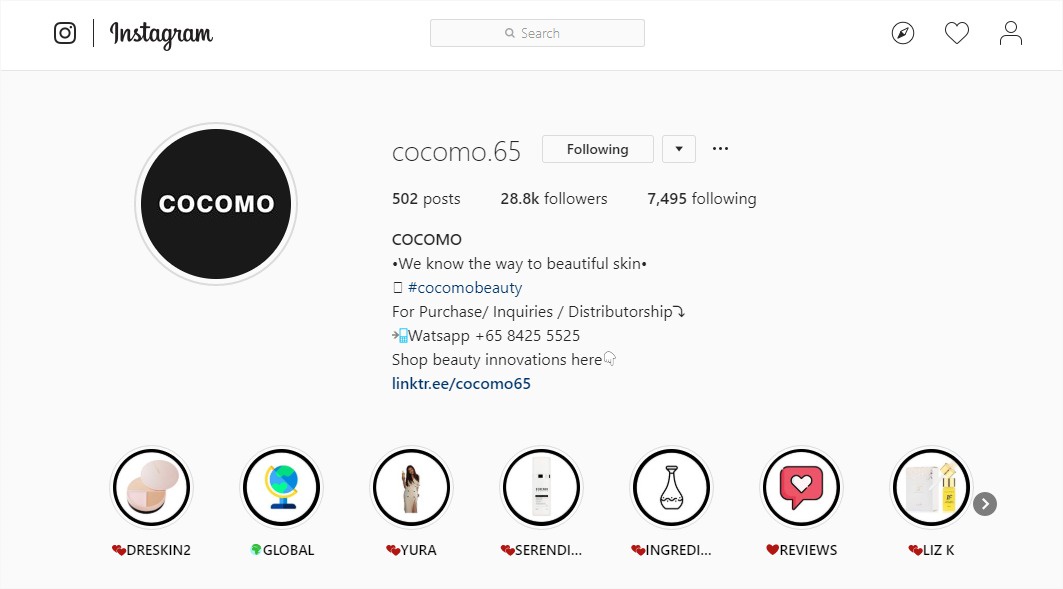1063x589 pixels.
Task: Open the SERENDI... story highlight
Action: [541, 487]
